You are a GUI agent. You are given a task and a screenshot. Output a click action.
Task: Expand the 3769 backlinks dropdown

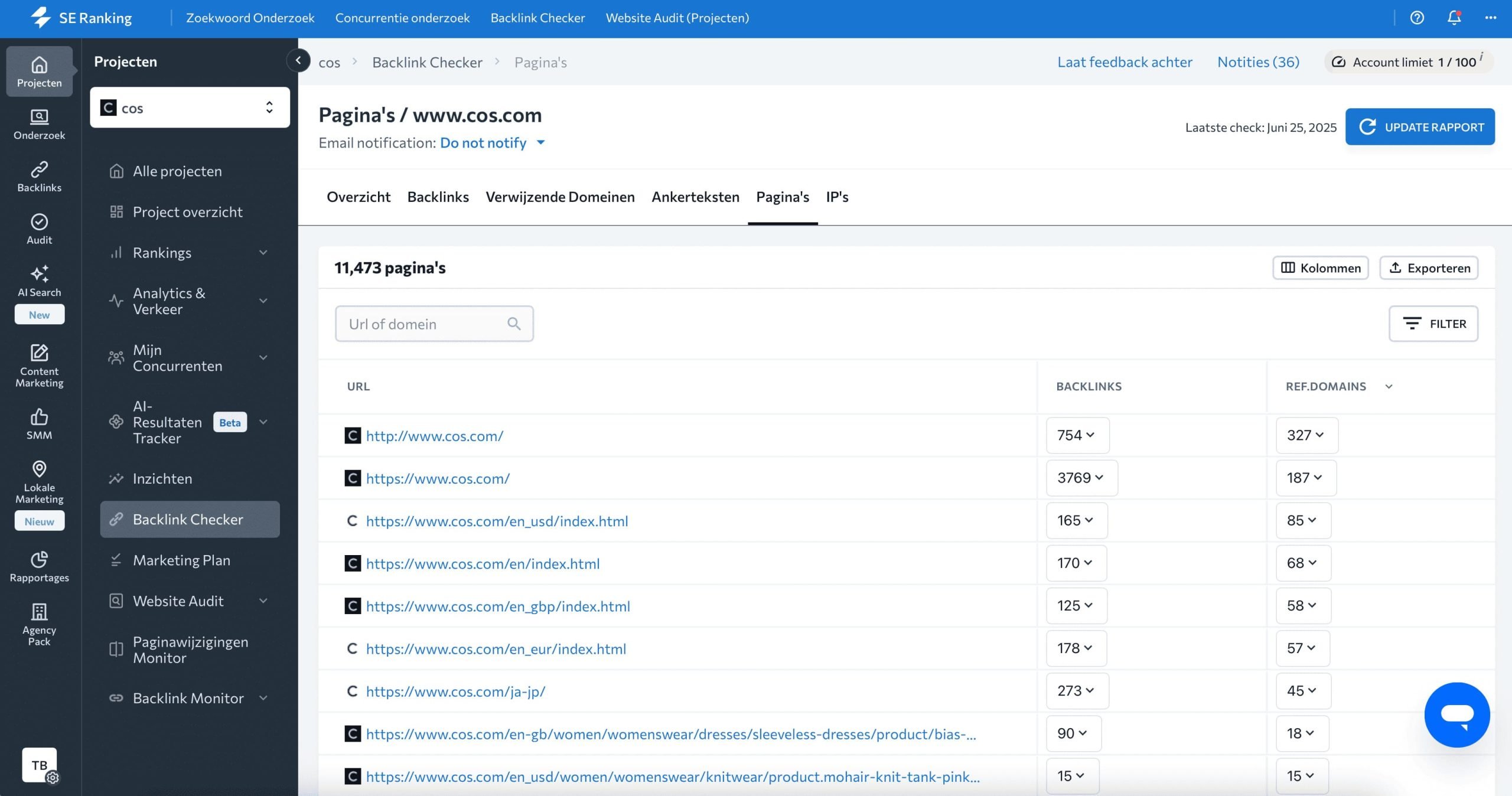1081,478
